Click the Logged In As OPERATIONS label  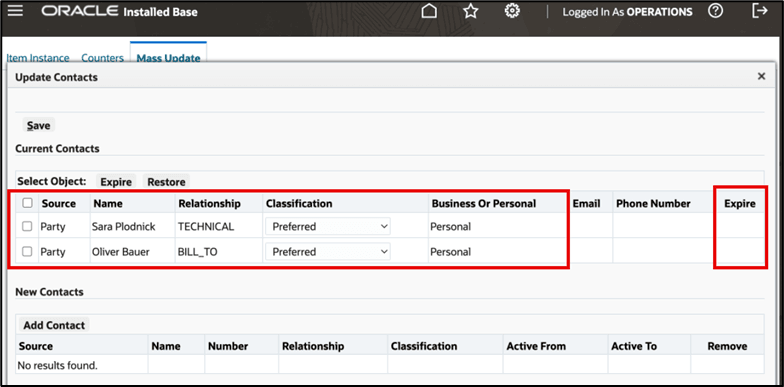[x=628, y=12]
